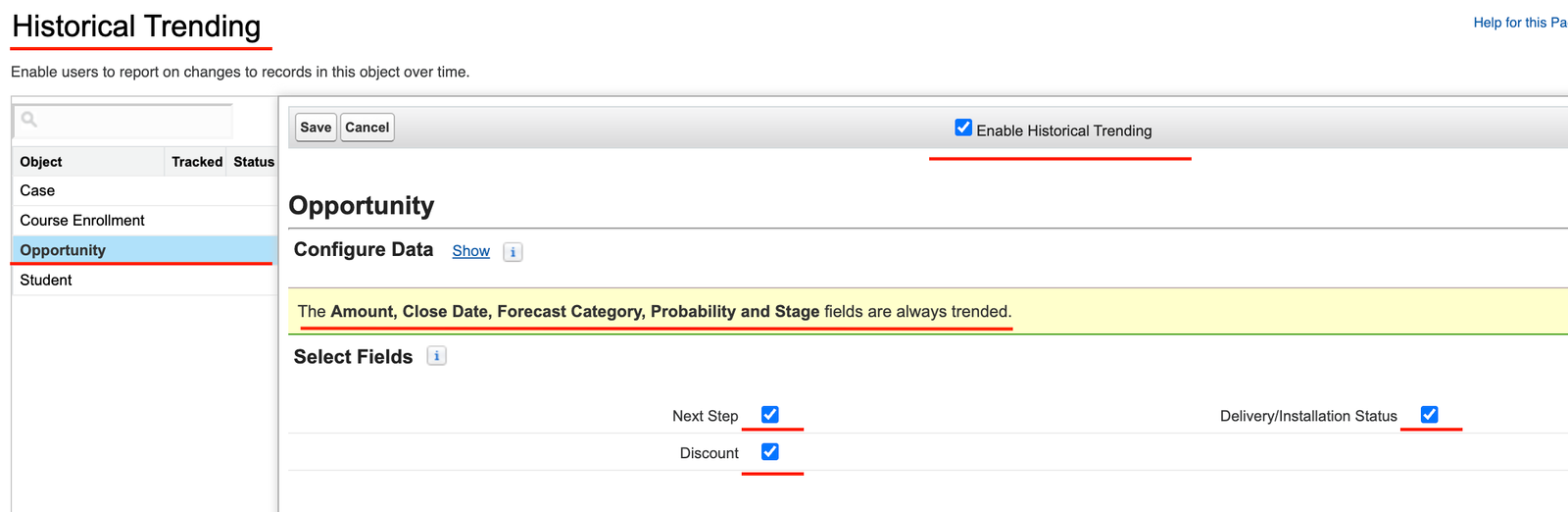Viewport: 1568px width, 512px height.
Task: Click the Tracked column header
Action: (x=197, y=162)
